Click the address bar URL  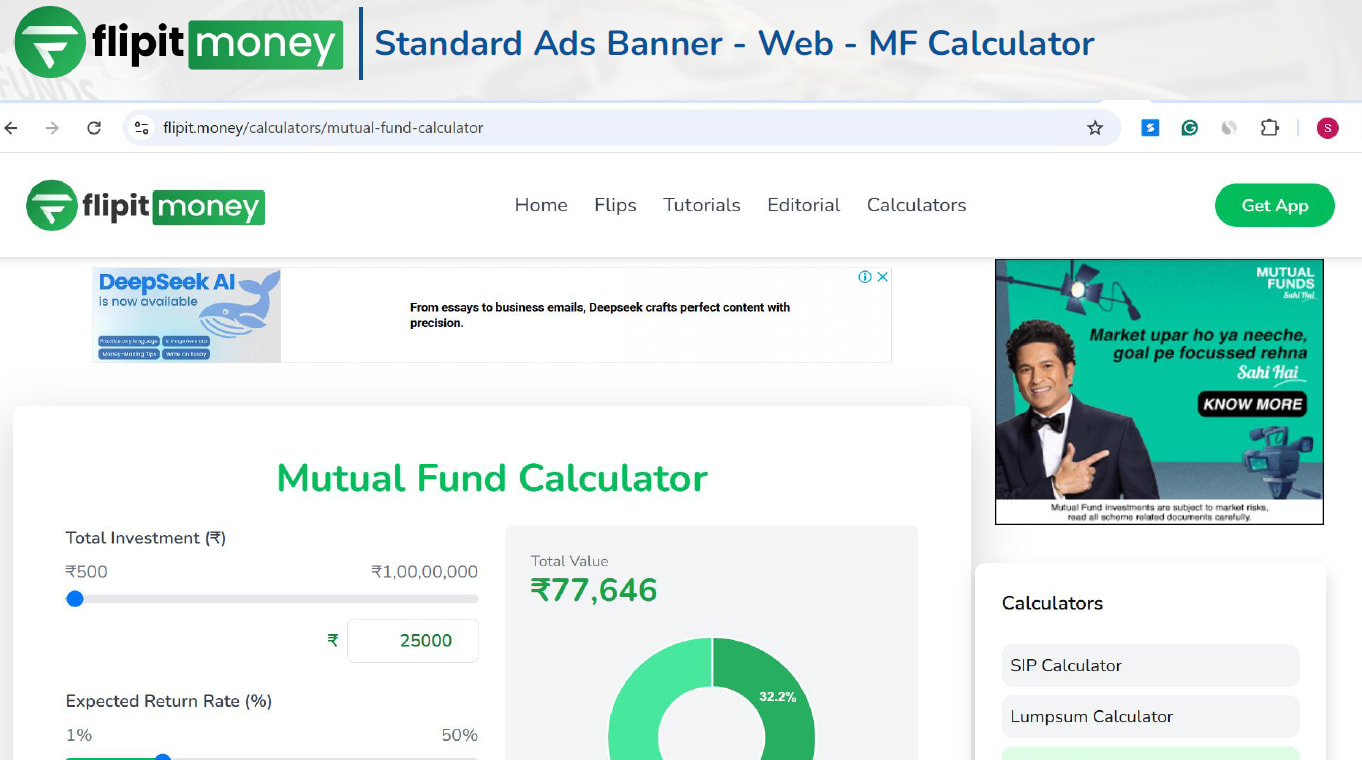[x=323, y=128]
